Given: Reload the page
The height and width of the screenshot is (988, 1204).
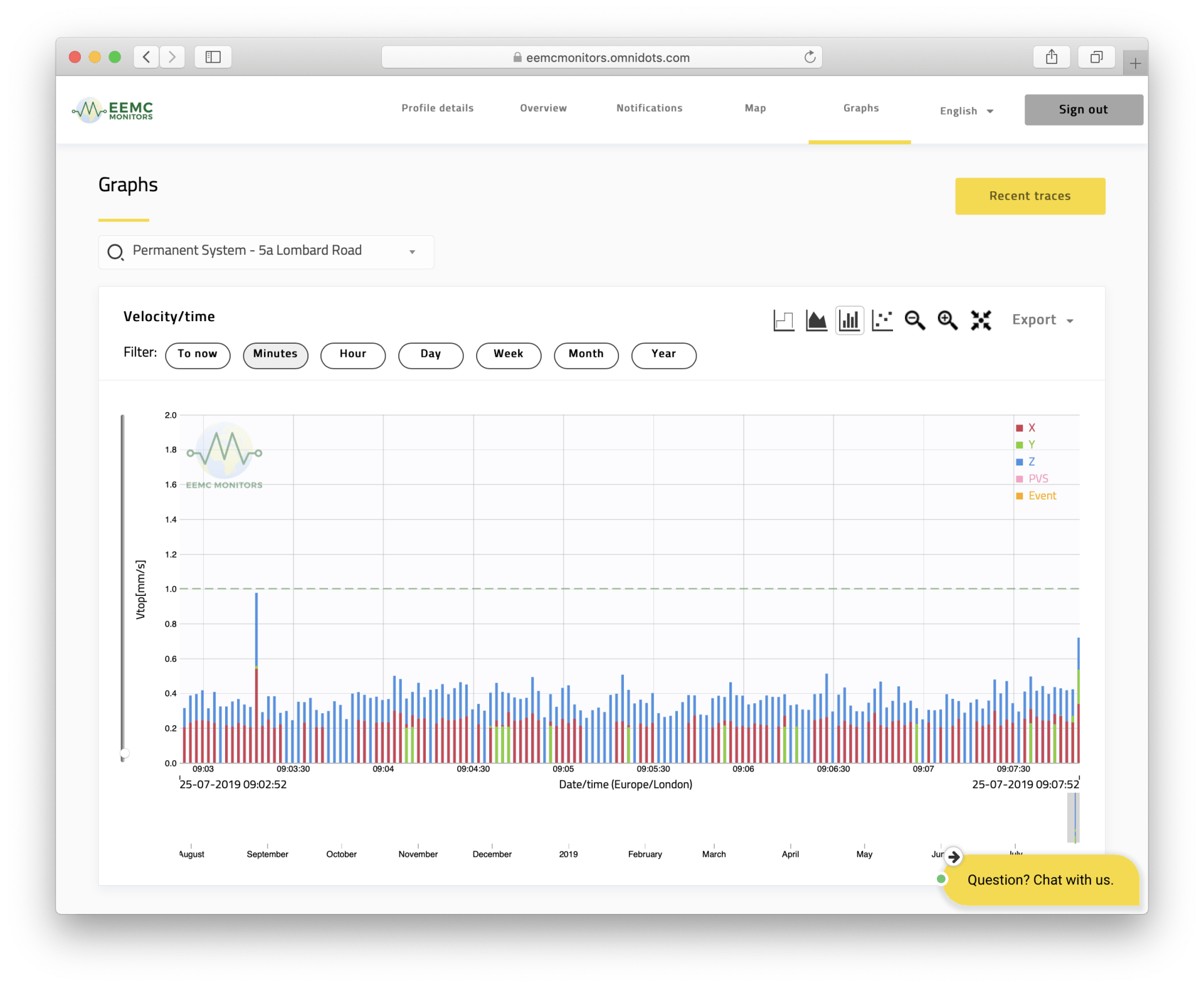Looking at the screenshot, I should click(810, 57).
